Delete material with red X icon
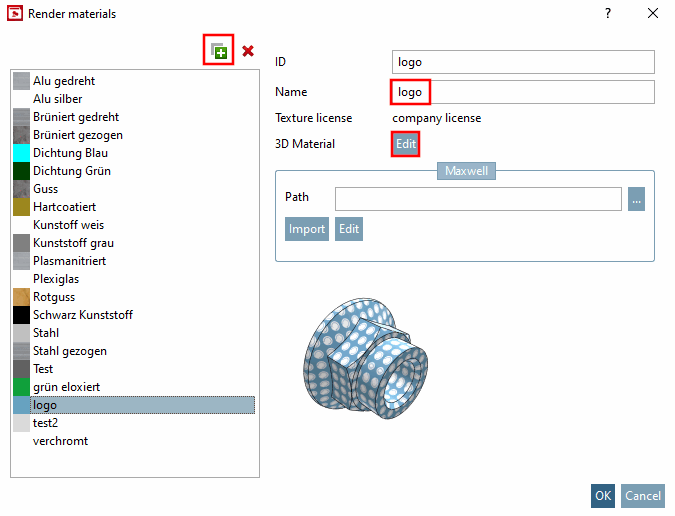This screenshot has height=516, width=675. (248, 51)
